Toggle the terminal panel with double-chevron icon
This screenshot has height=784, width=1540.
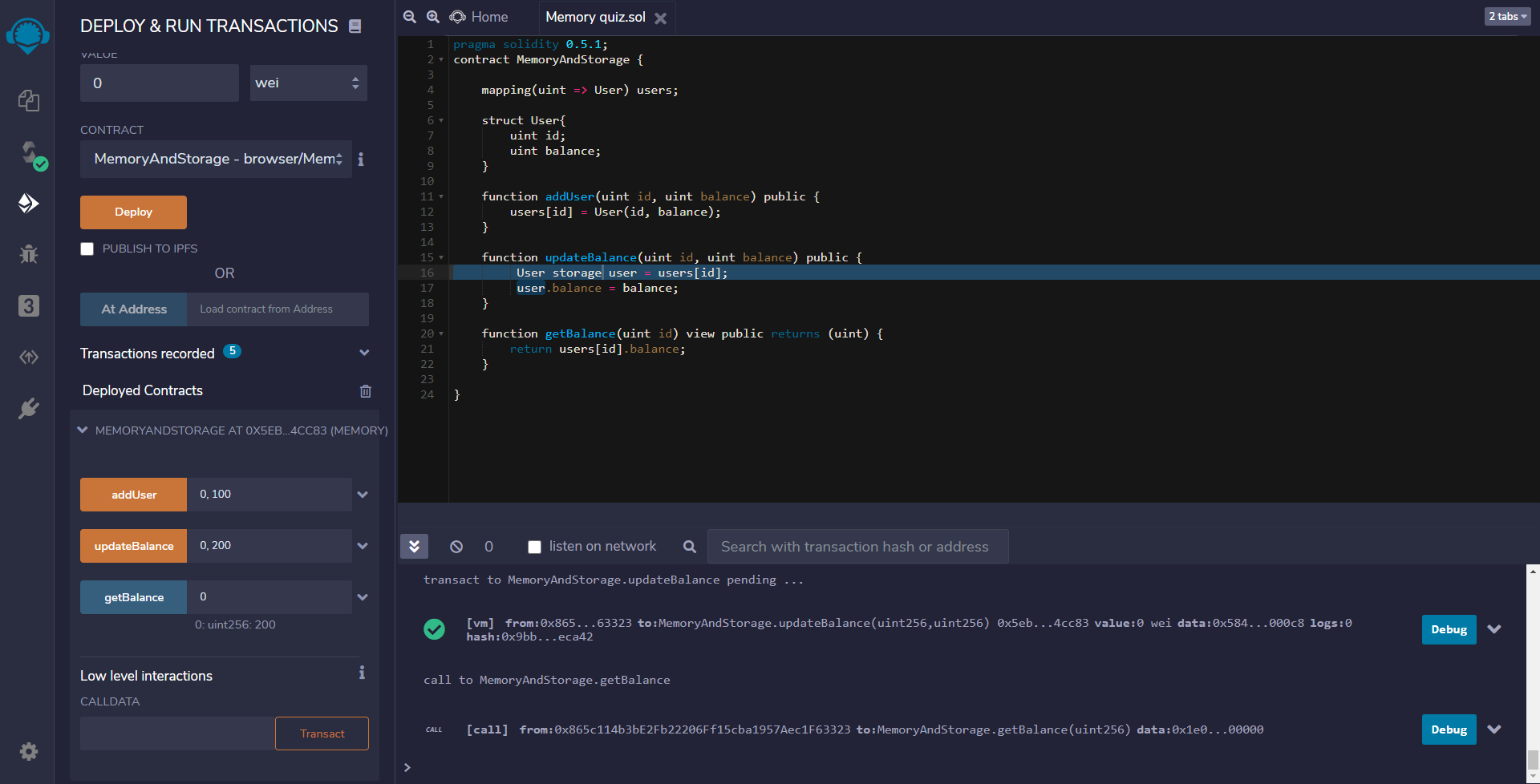pyautogui.click(x=414, y=547)
